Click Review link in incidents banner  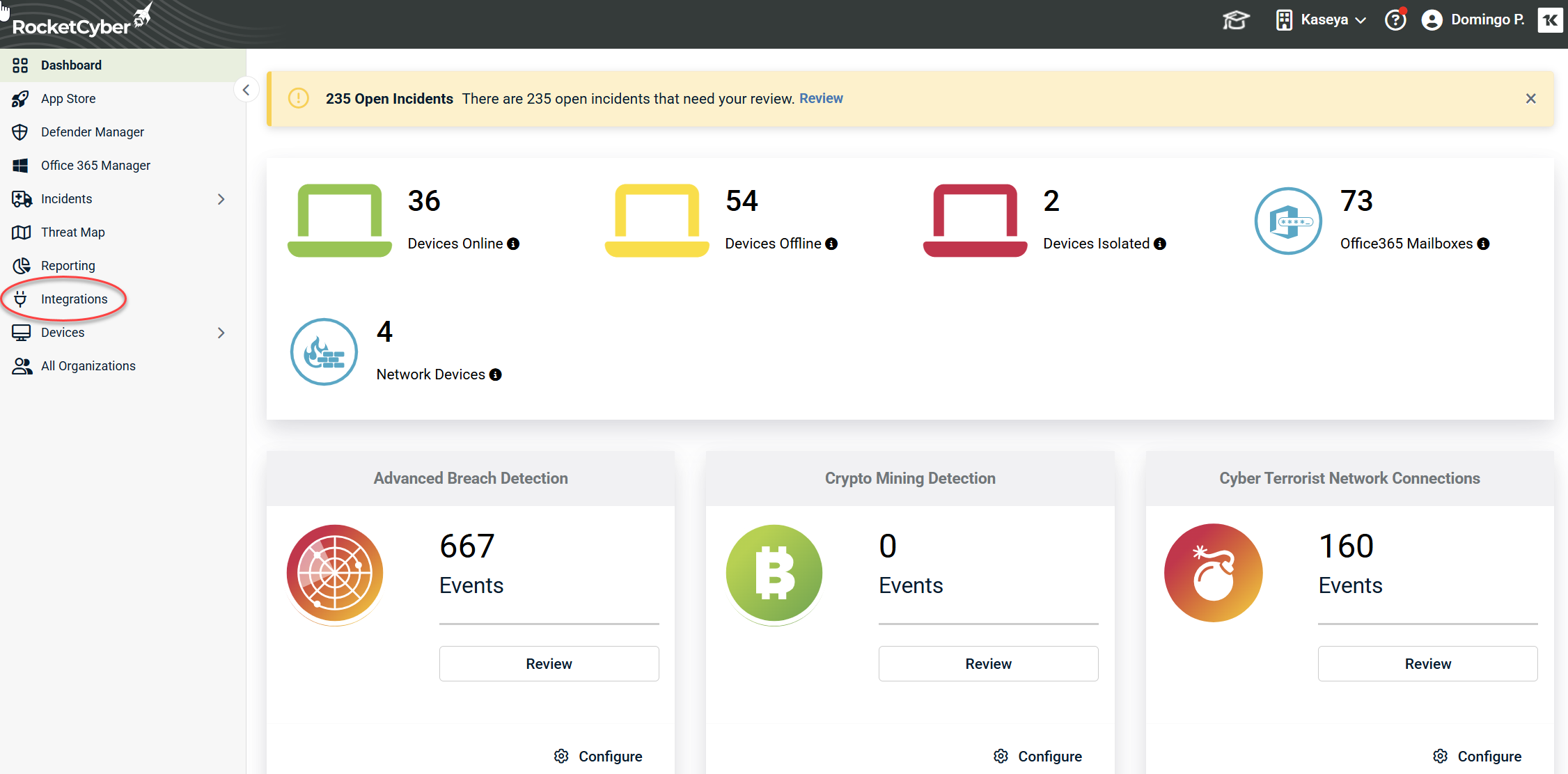[x=821, y=98]
